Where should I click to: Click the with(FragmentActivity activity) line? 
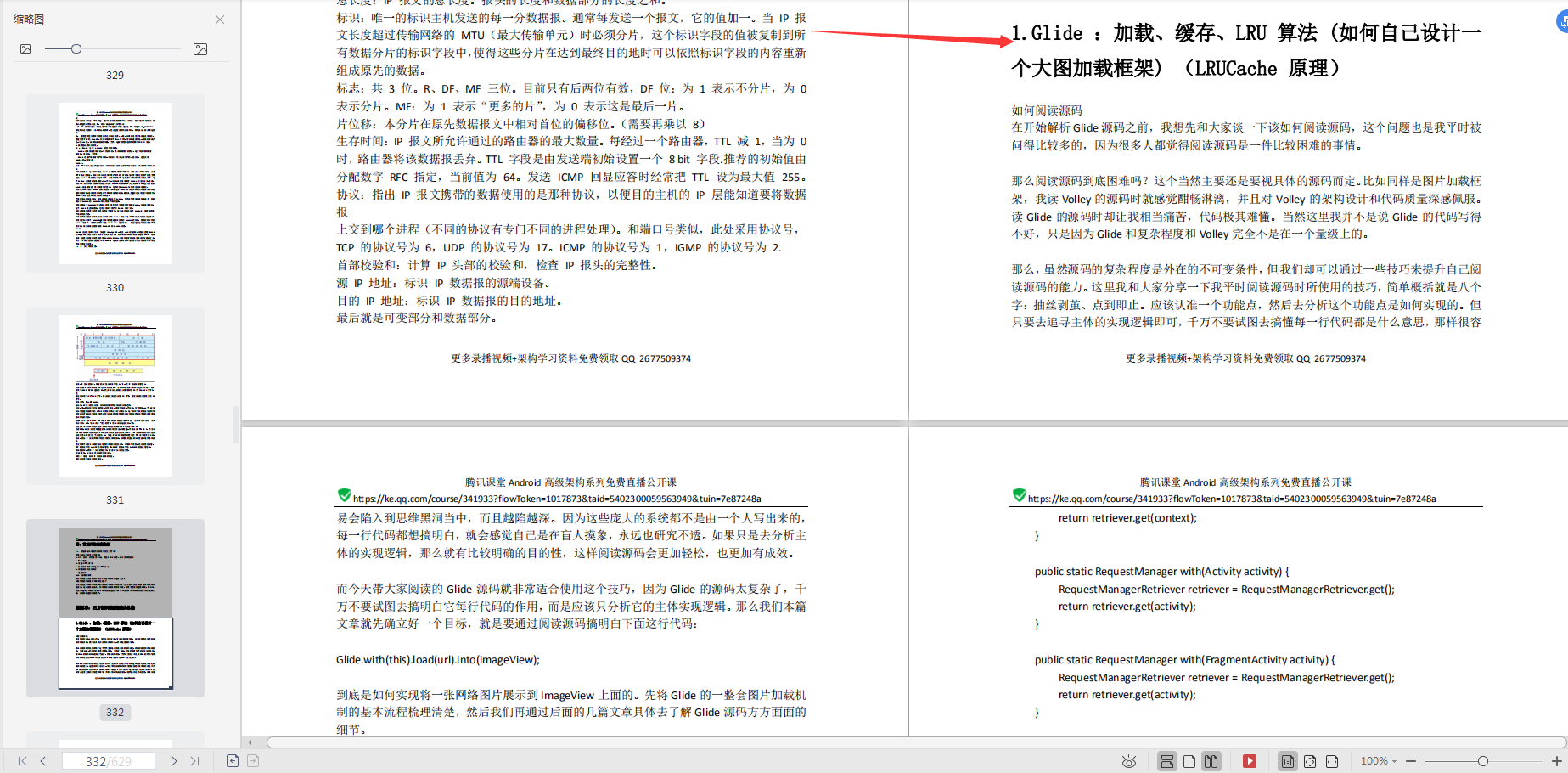(x=1184, y=660)
